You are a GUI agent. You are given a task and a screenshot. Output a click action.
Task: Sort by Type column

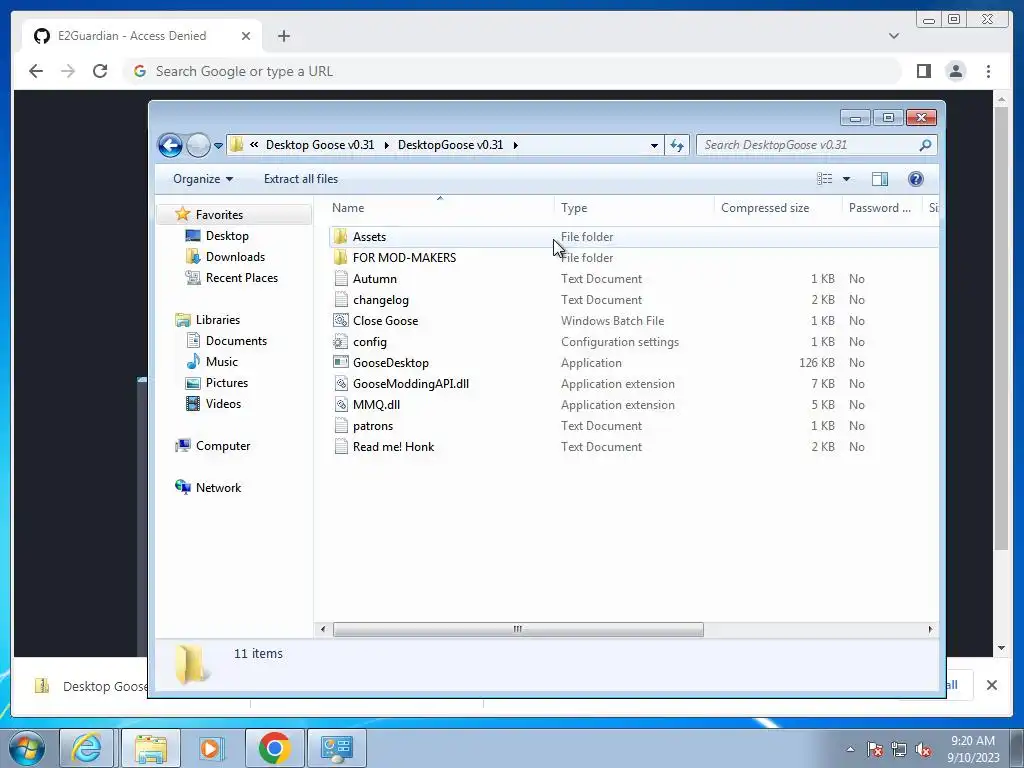pyautogui.click(x=634, y=208)
